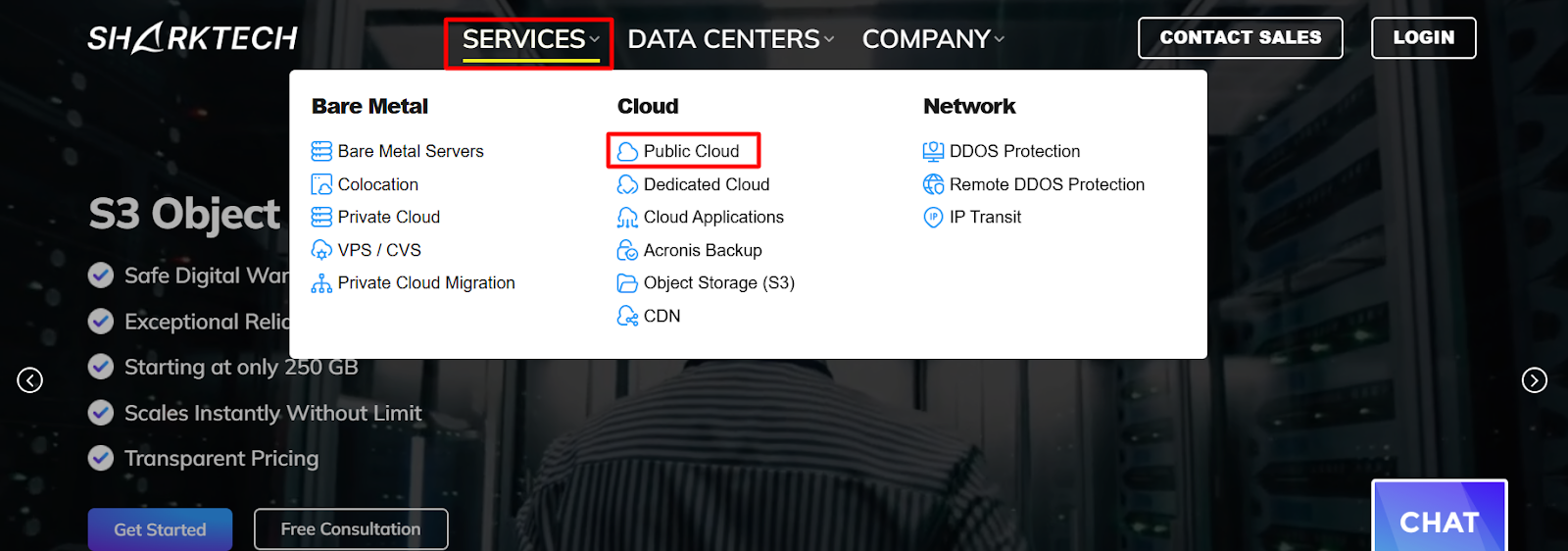1568x551 pixels.
Task: Select Public Cloud from Cloud menu
Action: [691, 151]
